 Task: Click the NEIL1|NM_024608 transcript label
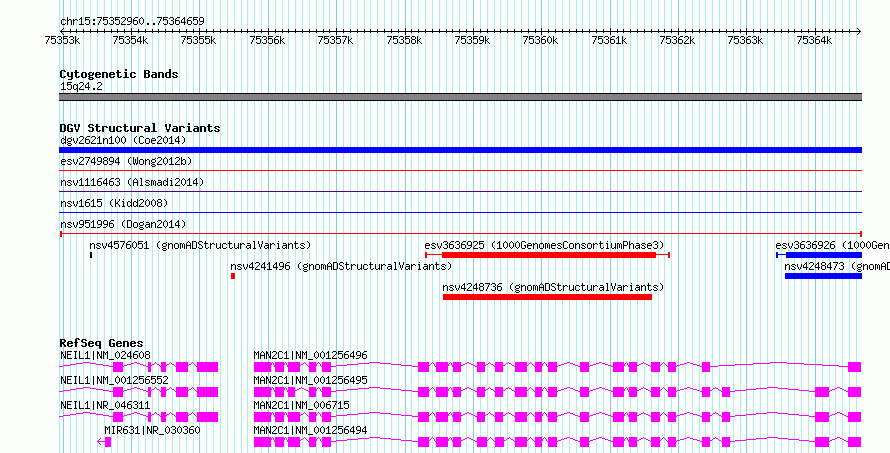coord(105,356)
